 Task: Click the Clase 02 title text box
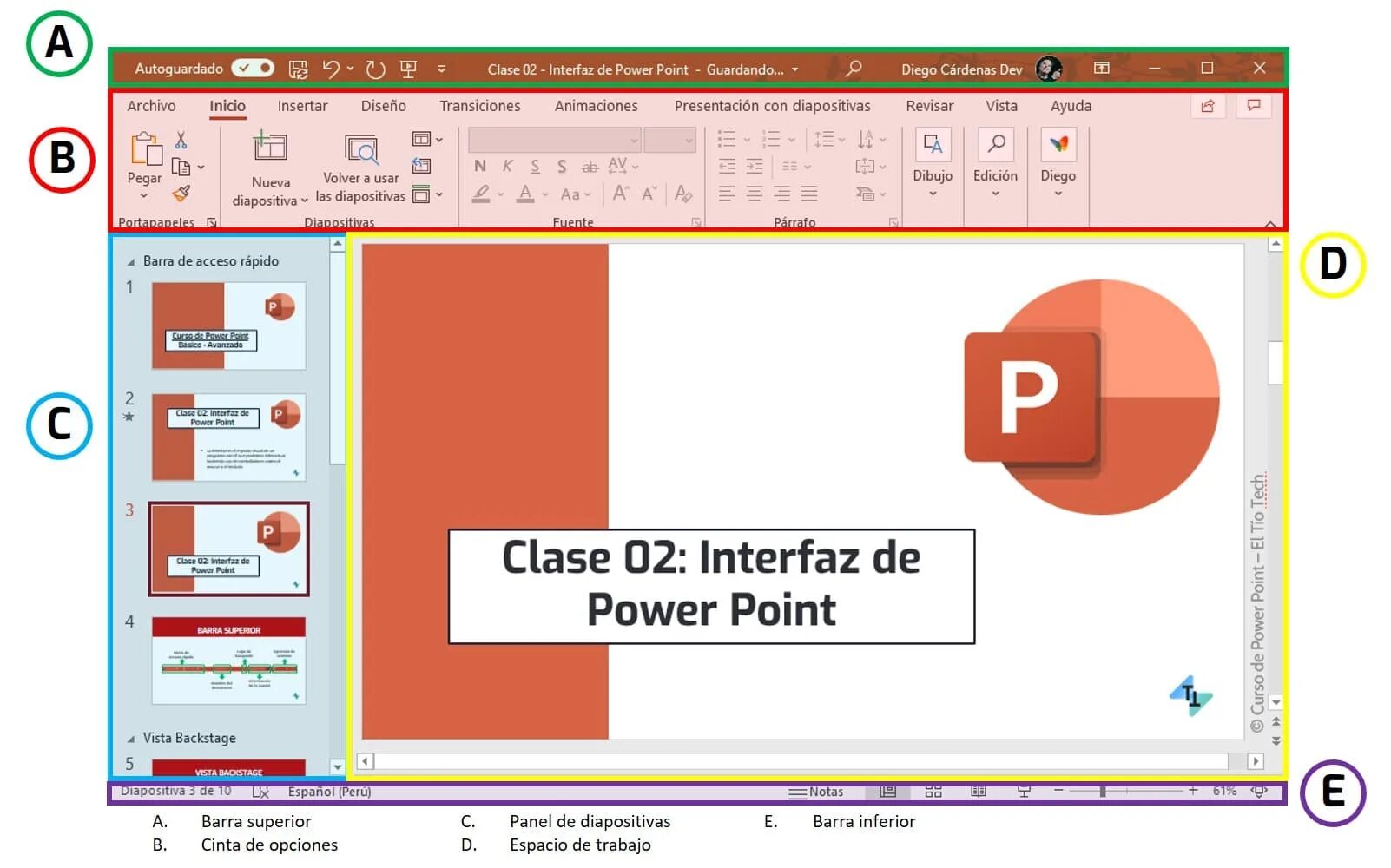[x=711, y=586]
